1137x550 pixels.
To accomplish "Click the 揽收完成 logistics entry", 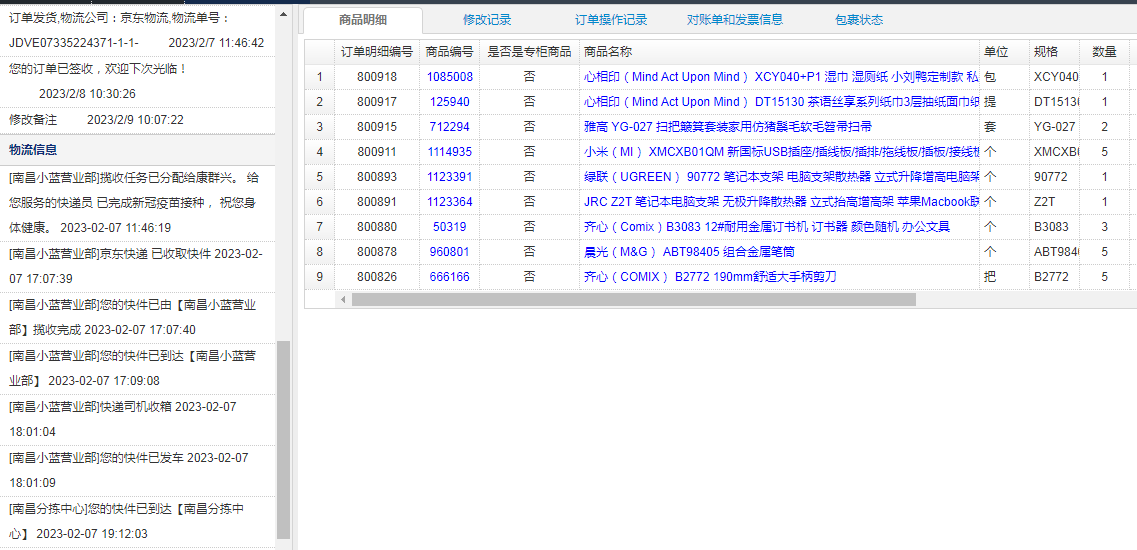I will pyautogui.click(x=138, y=317).
